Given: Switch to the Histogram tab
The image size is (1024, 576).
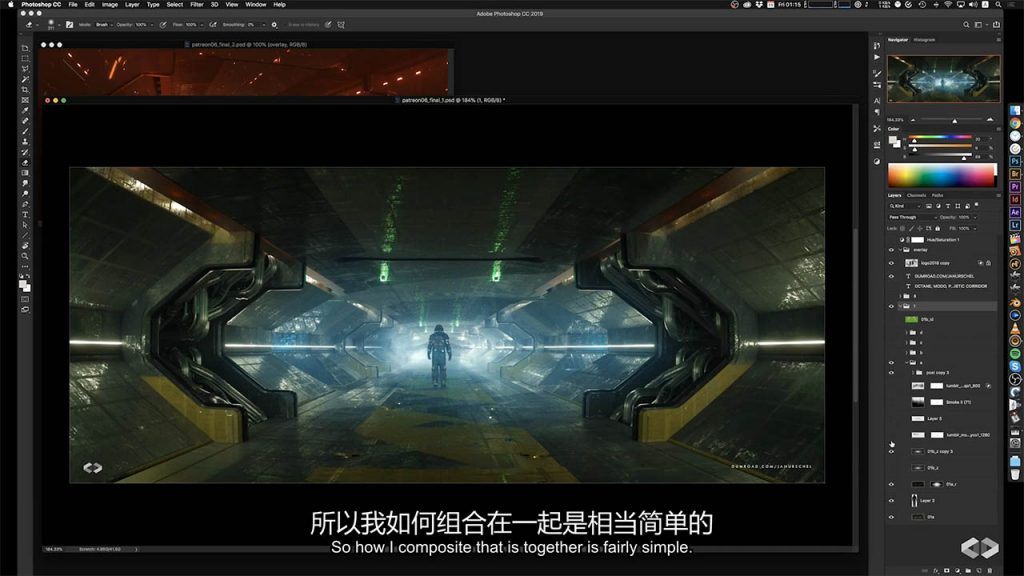Looking at the screenshot, I should tap(924, 40).
